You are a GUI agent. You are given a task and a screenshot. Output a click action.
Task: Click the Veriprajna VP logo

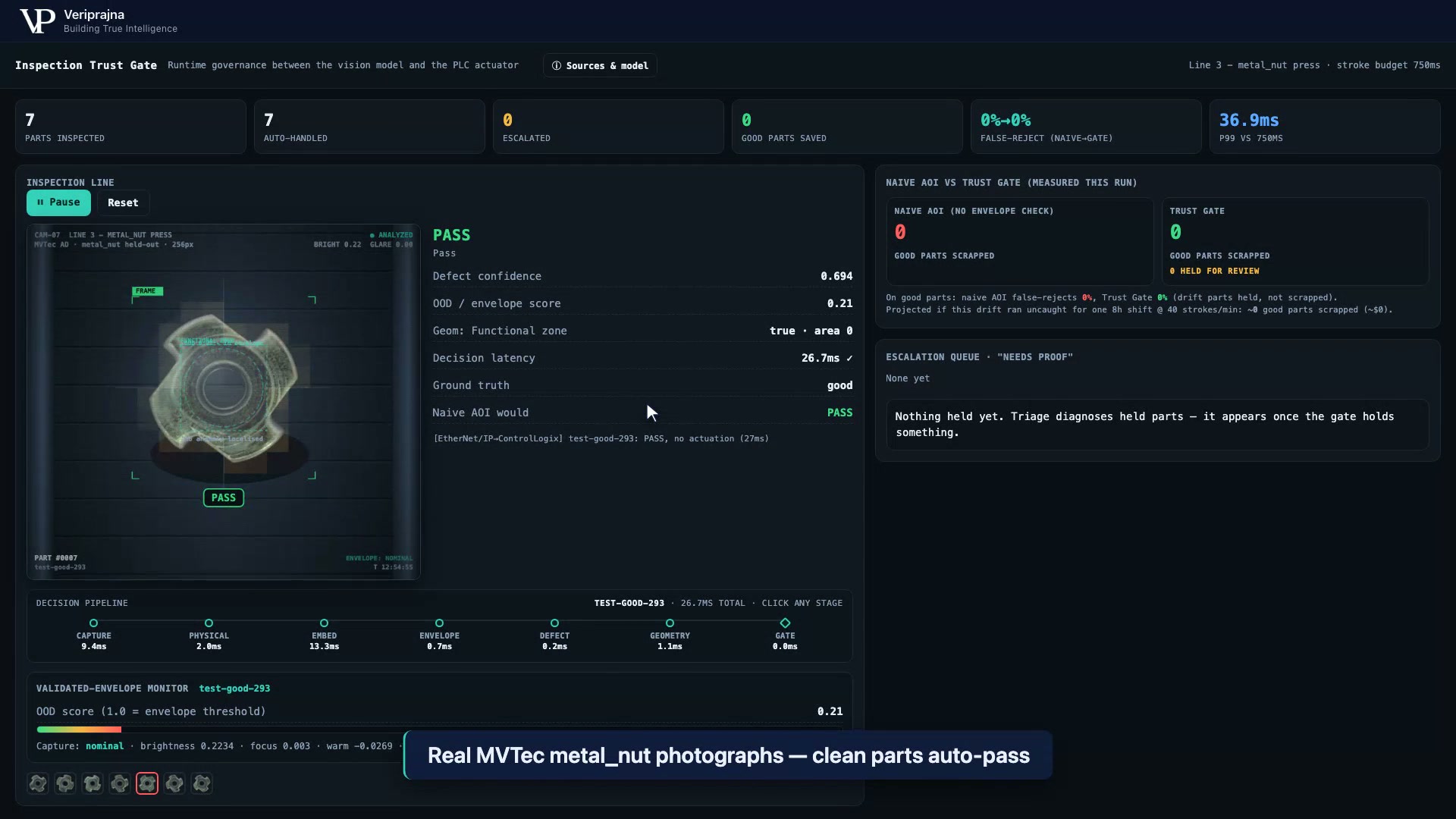[37, 21]
